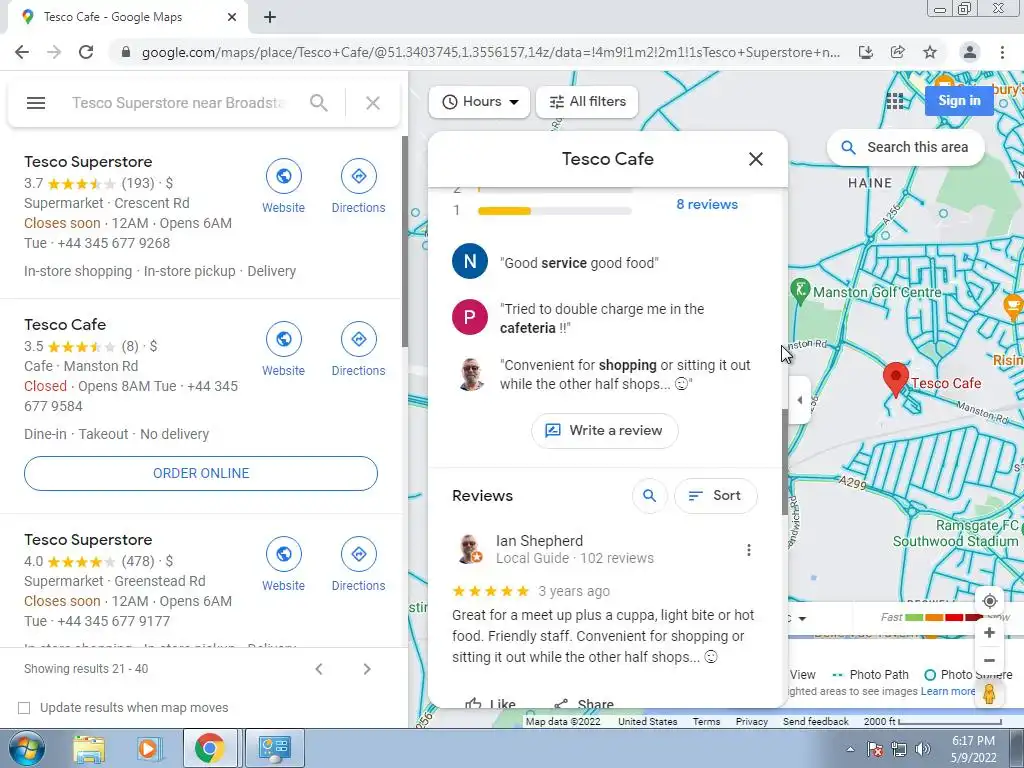Open the Learn more link
This screenshot has width=1024, height=768.
click(948, 691)
